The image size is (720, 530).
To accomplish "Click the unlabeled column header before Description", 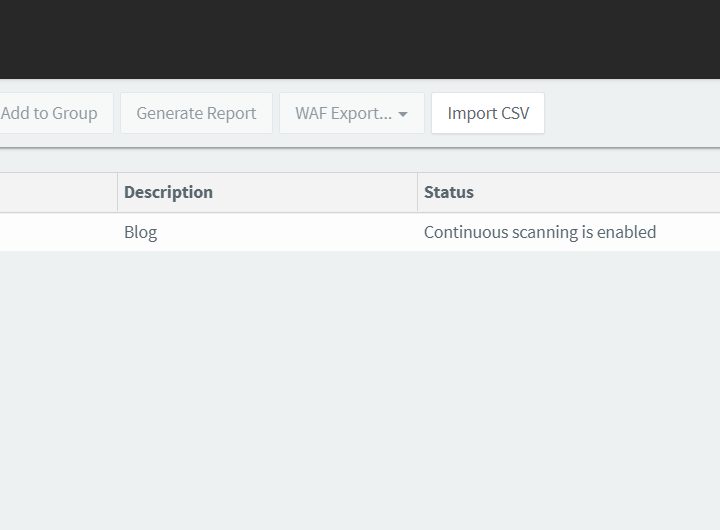I will point(58,192).
